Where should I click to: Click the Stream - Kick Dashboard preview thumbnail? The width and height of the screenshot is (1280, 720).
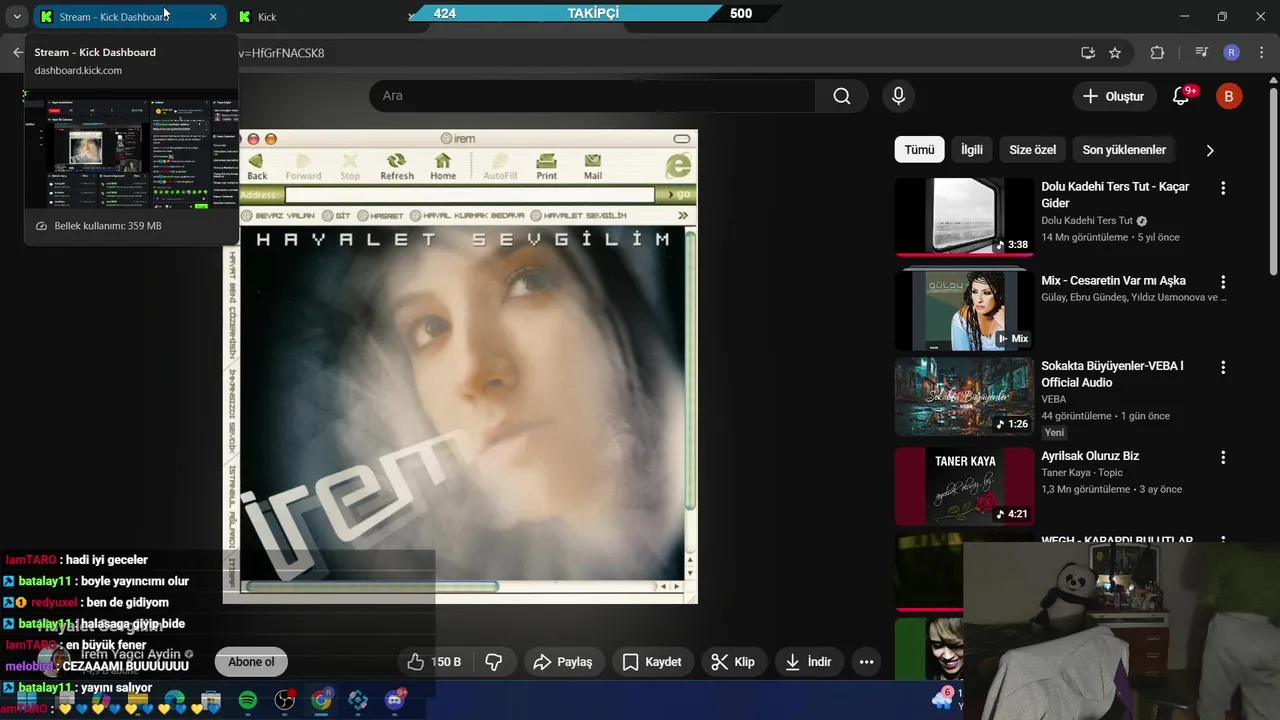click(131, 148)
